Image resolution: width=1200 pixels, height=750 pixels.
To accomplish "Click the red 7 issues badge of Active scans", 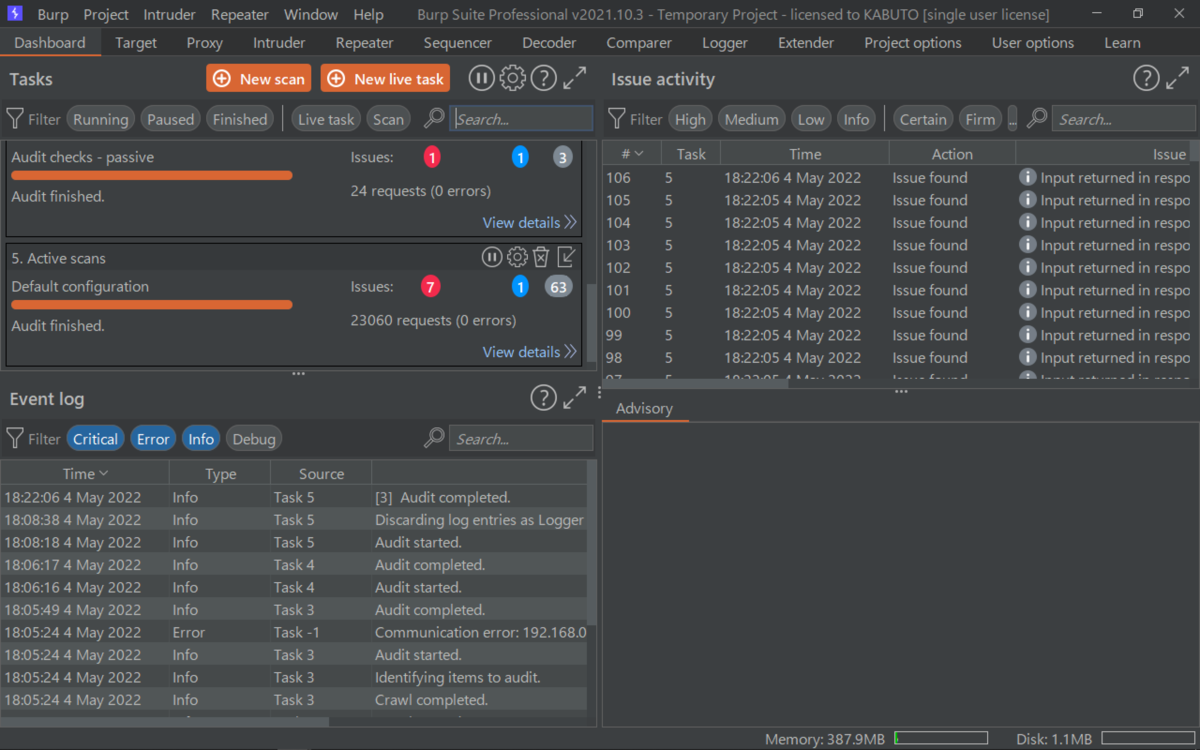I will [430, 287].
